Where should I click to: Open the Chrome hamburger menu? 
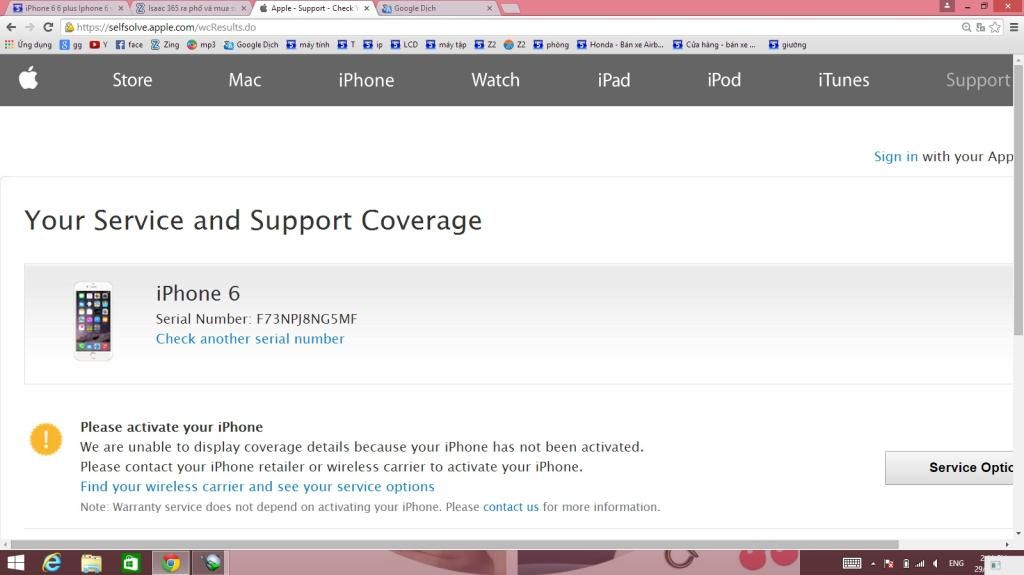point(1013,27)
